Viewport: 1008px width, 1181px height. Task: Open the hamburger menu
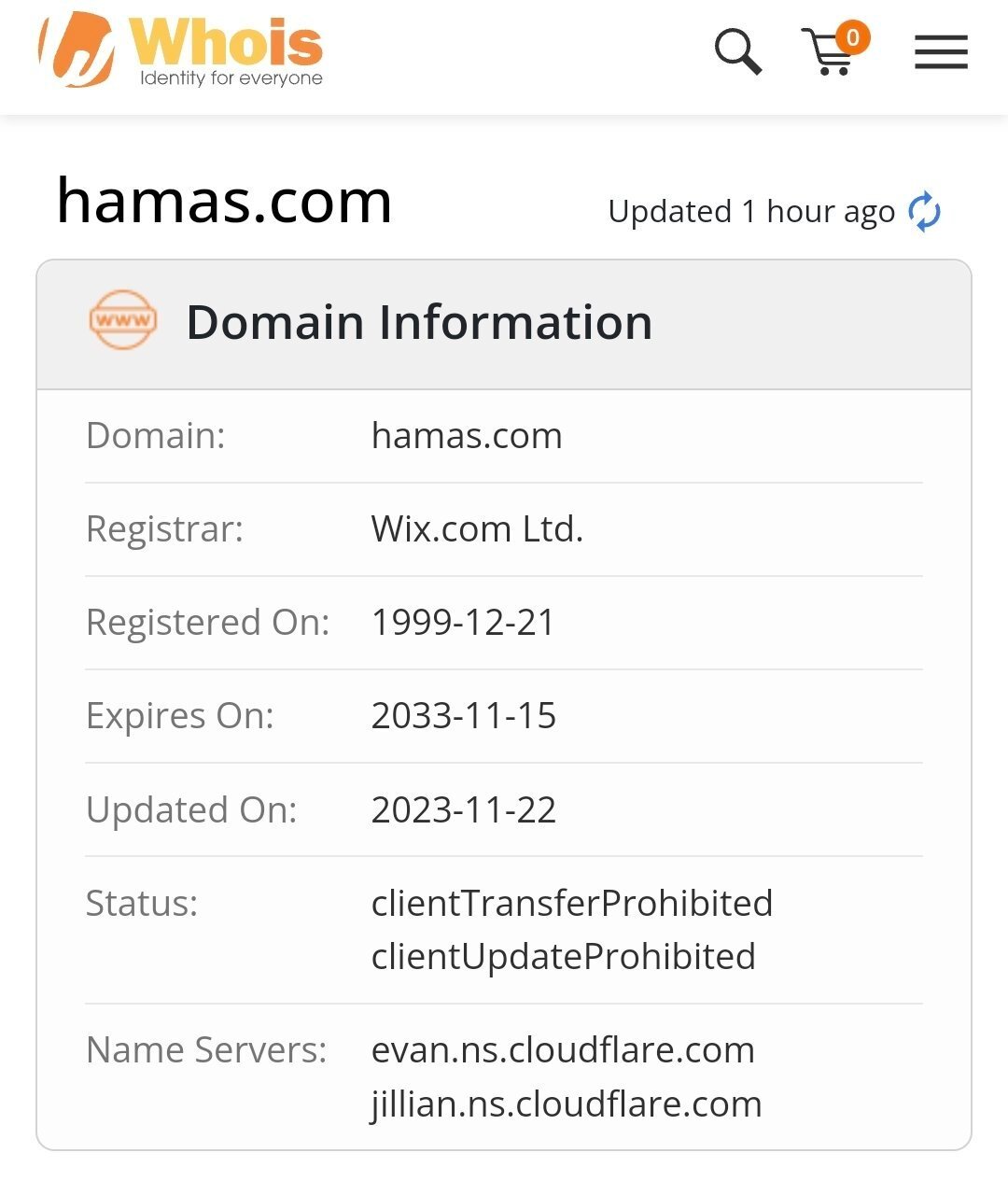[x=940, y=52]
